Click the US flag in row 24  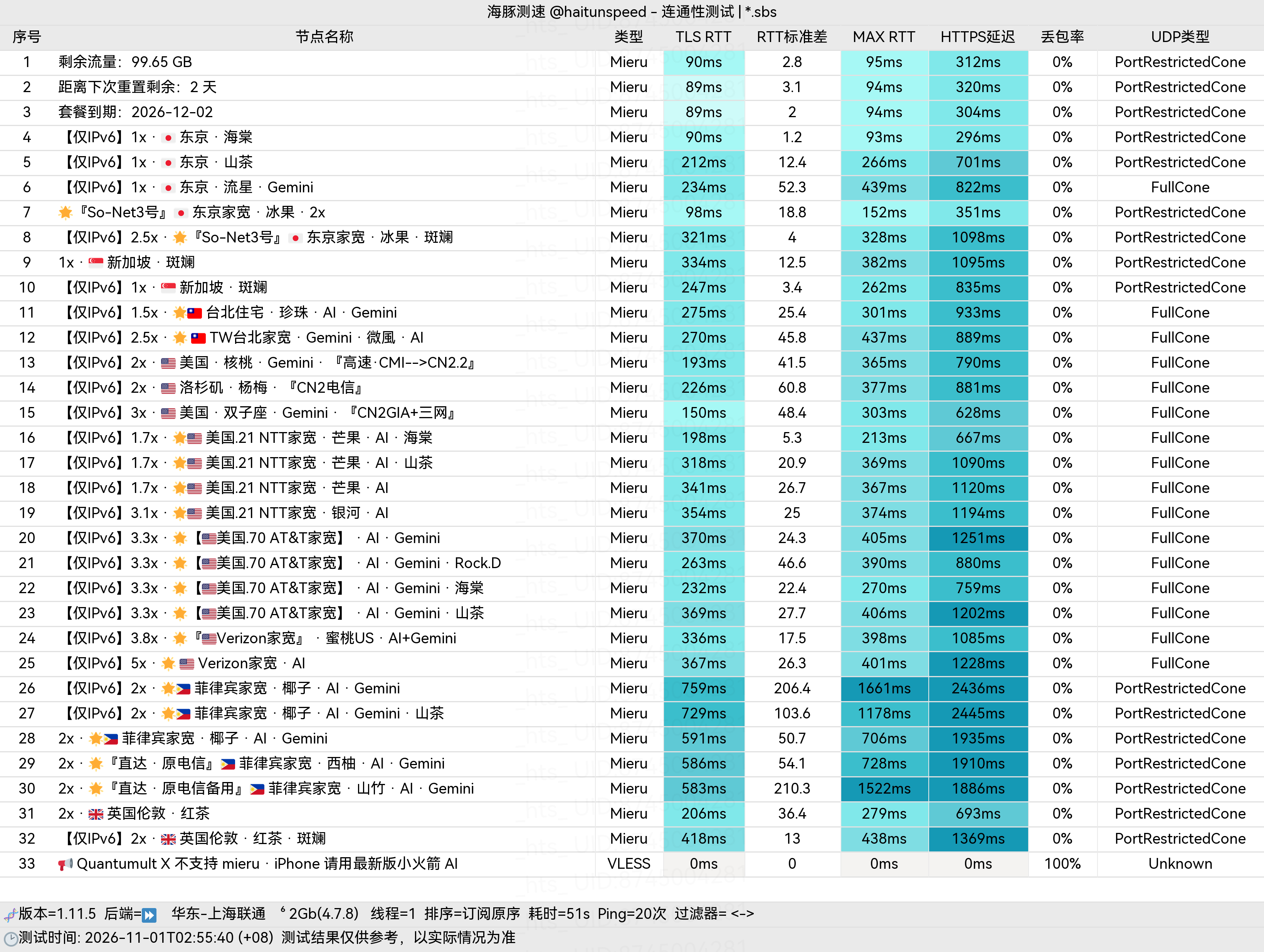(209, 638)
